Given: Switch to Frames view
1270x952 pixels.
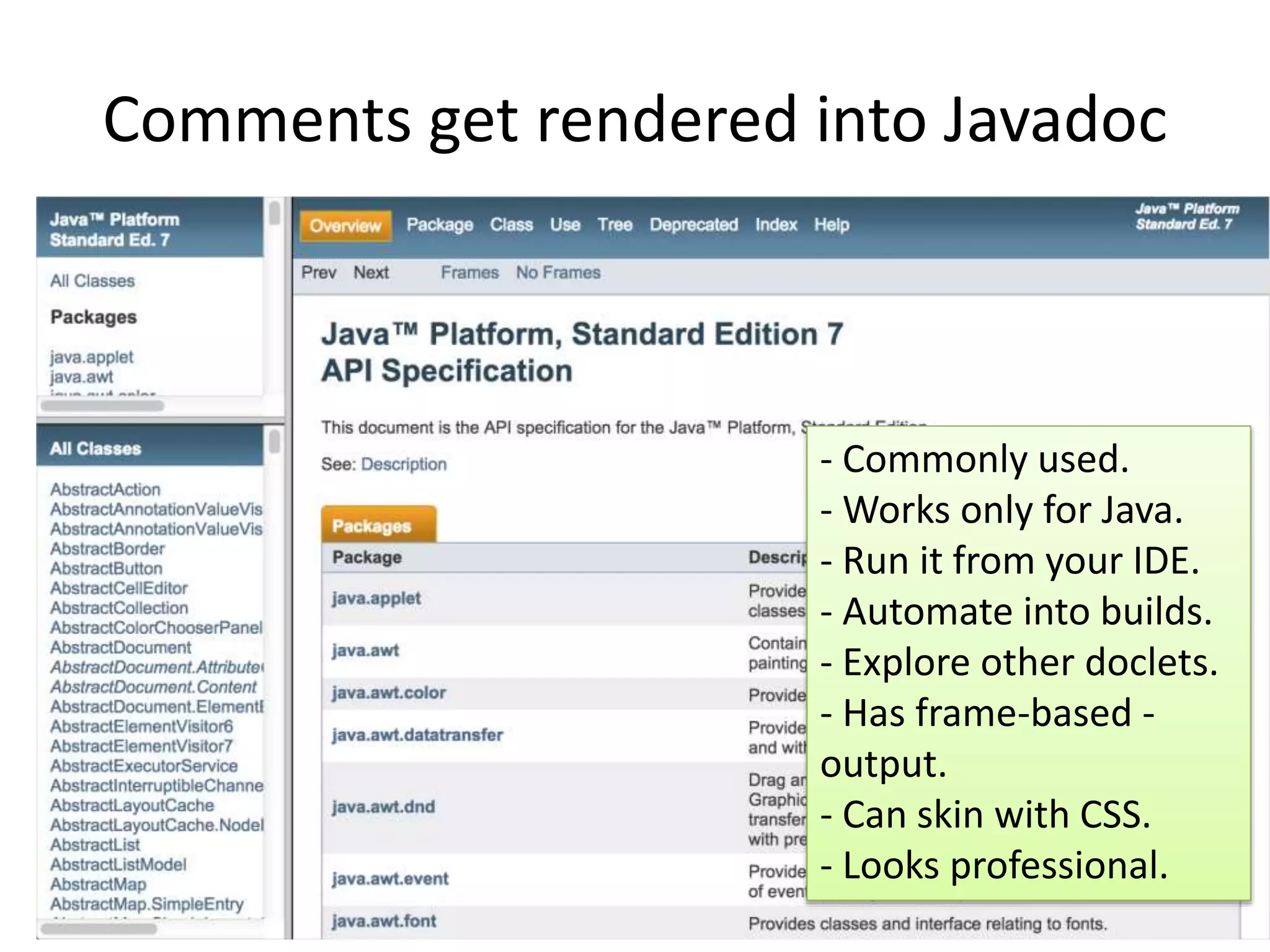Looking at the screenshot, I should 469,273.
